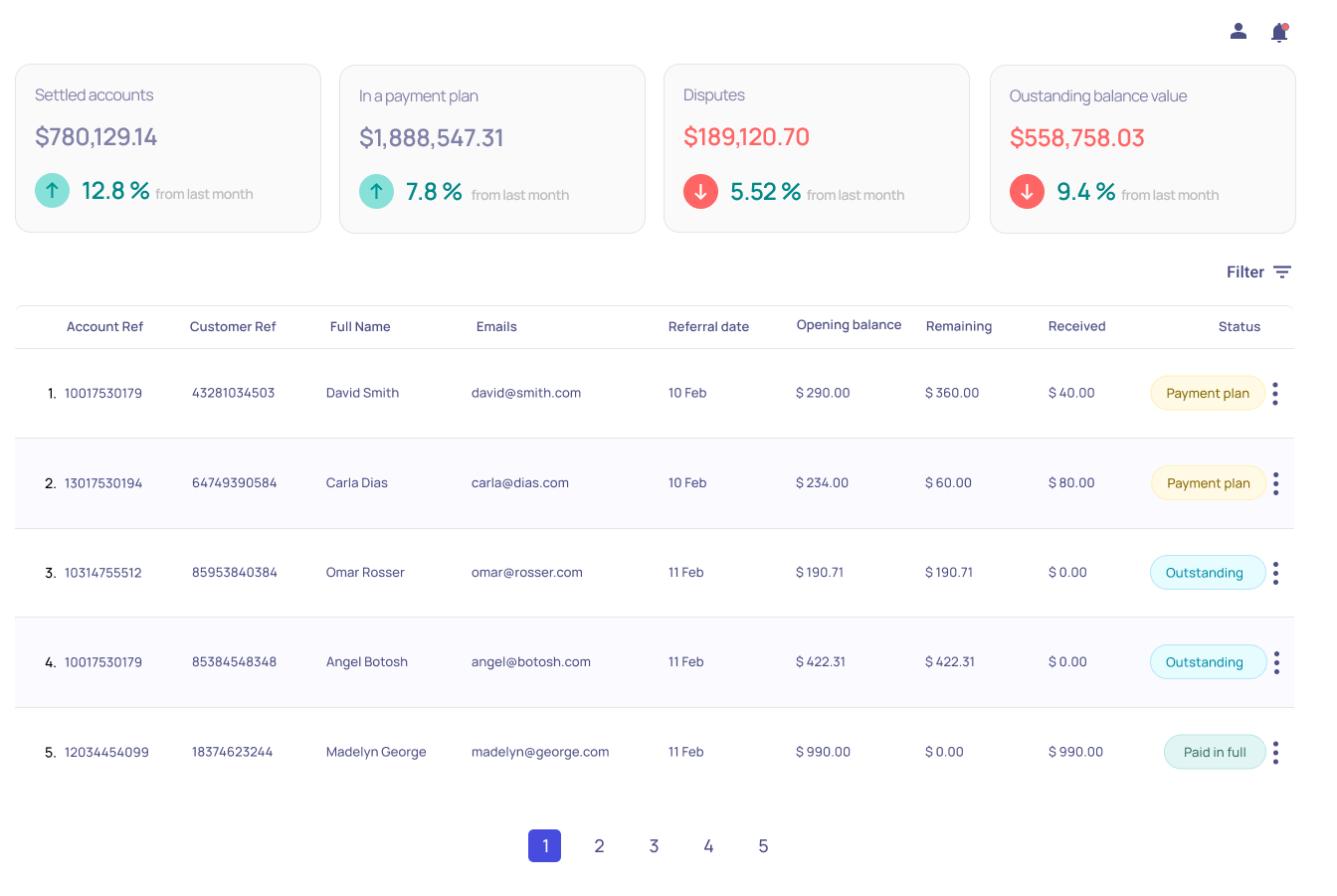Image resolution: width=1337 pixels, height=896 pixels.
Task: Click the Paid in full badge for Madelyn George
Action: click(x=1215, y=752)
